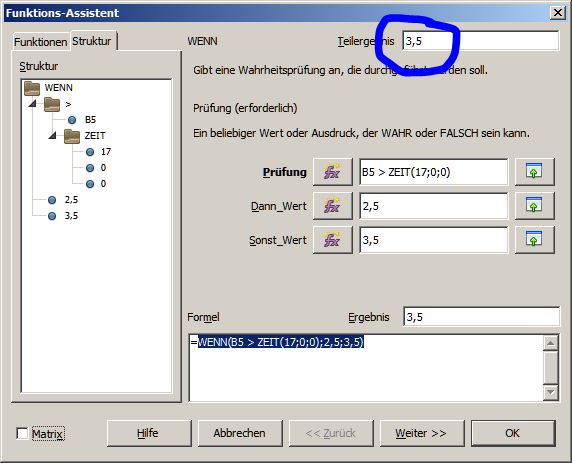Confirm with the OK button
572x463 pixels.
click(513, 433)
